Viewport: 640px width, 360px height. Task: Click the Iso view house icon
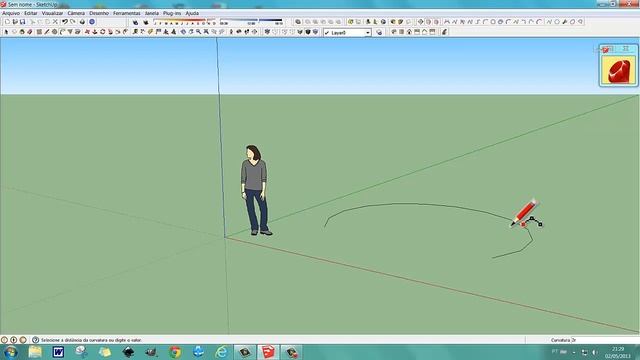[x=393, y=31]
